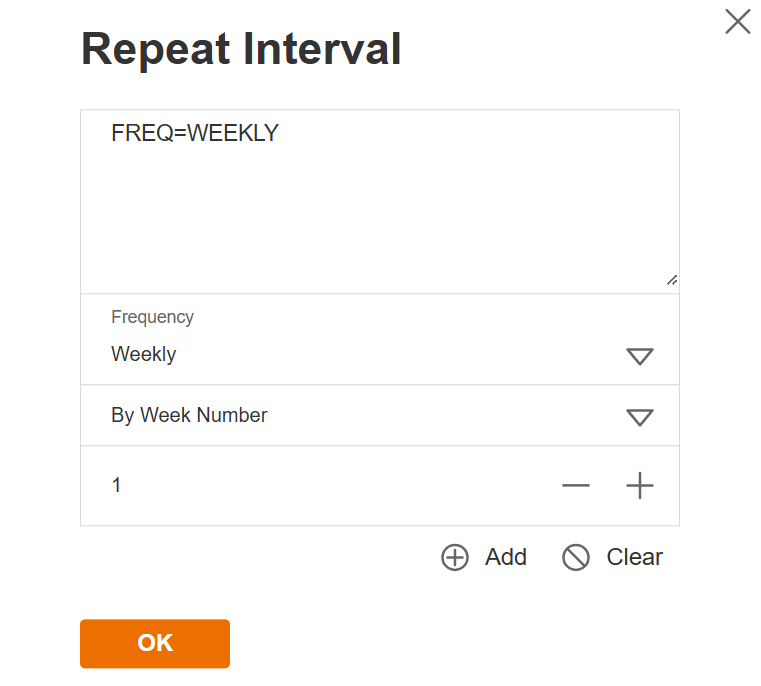The image size is (761, 686).
Task: Close the Repeat Interval dialog
Action: click(738, 22)
